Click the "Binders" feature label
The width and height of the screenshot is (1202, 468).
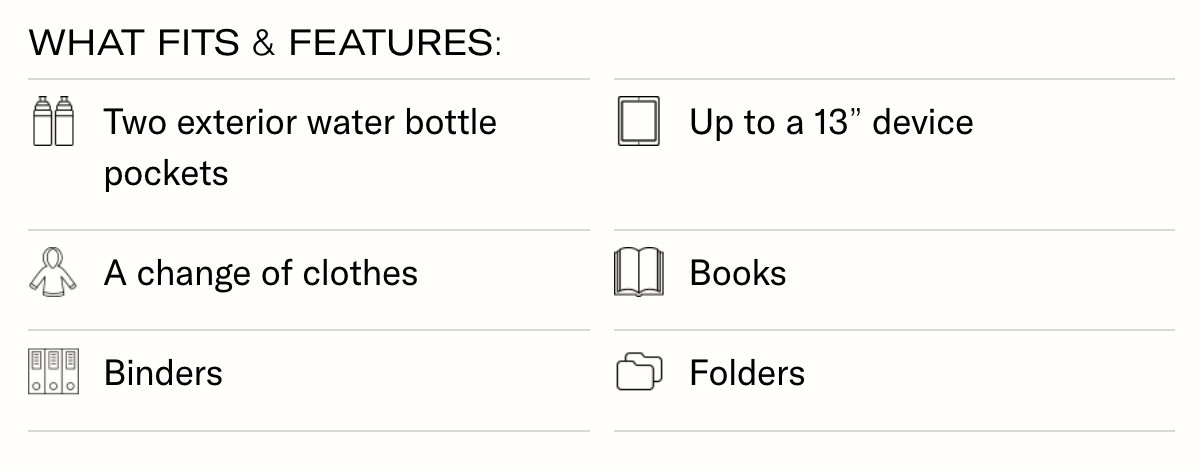pyautogui.click(x=163, y=373)
